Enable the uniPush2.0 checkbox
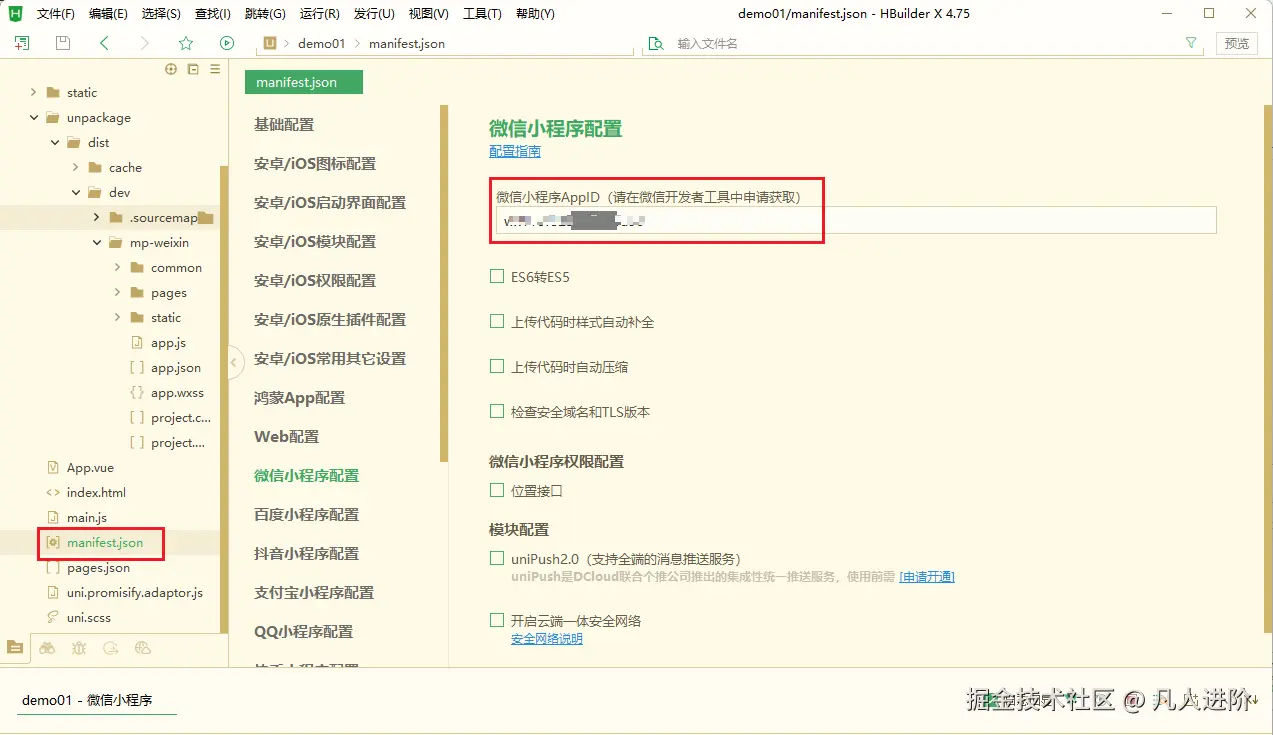Viewport: 1273px width, 735px height. coord(497,558)
